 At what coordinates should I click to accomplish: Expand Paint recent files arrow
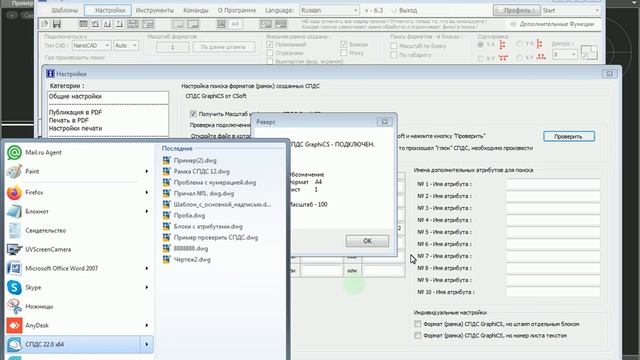coord(147,171)
